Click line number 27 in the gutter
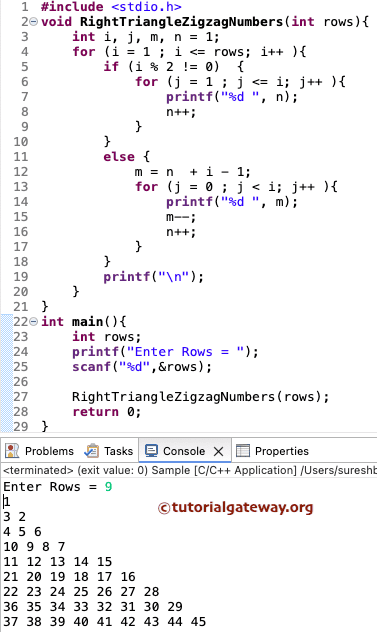 click(x=21, y=397)
